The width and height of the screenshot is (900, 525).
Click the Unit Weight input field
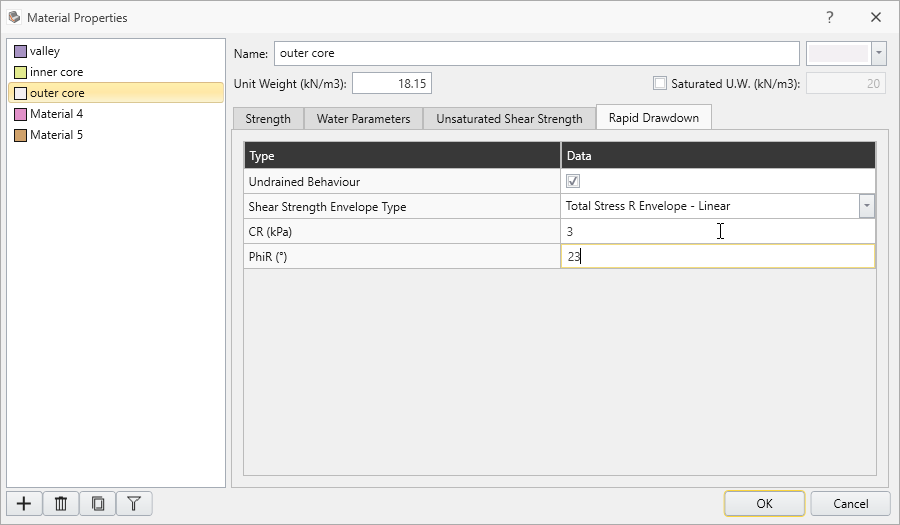[x=392, y=83]
